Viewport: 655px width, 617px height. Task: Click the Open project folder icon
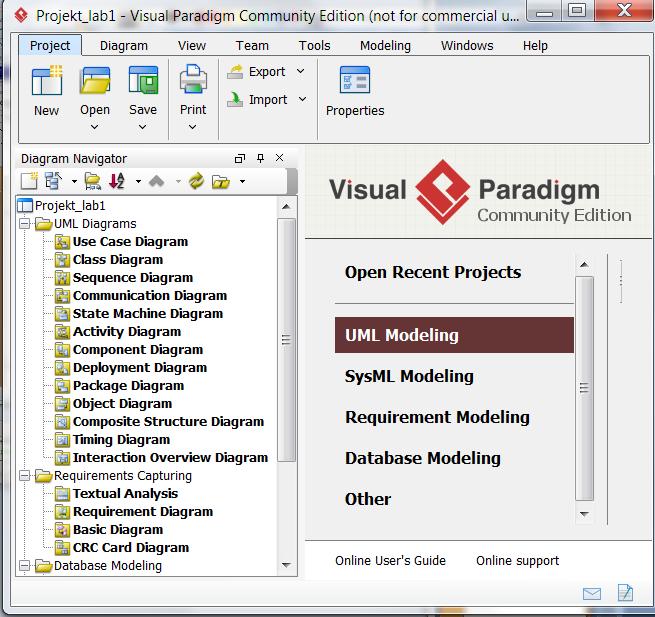(95, 80)
